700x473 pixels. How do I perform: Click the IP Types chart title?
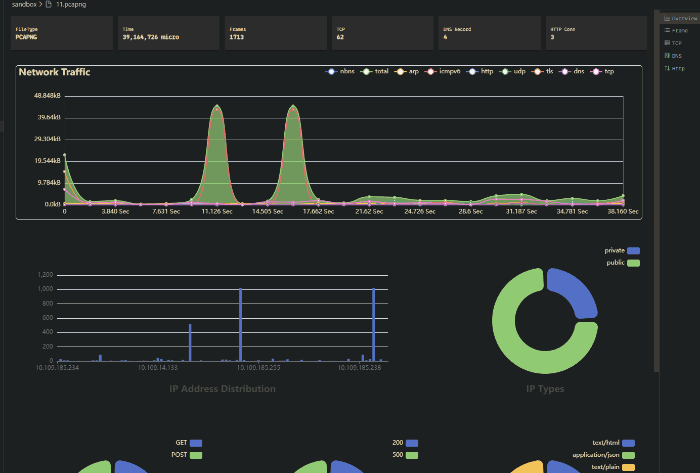pyautogui.click(x=545, y=389)
